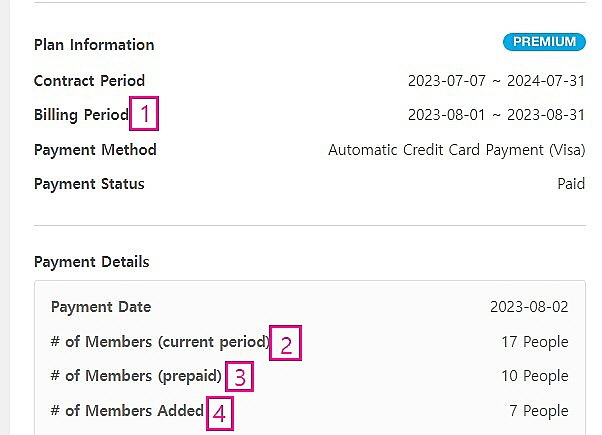Click annotation marker 4 beside Members Added
602x435 pixels.
[x=220, y=412]
